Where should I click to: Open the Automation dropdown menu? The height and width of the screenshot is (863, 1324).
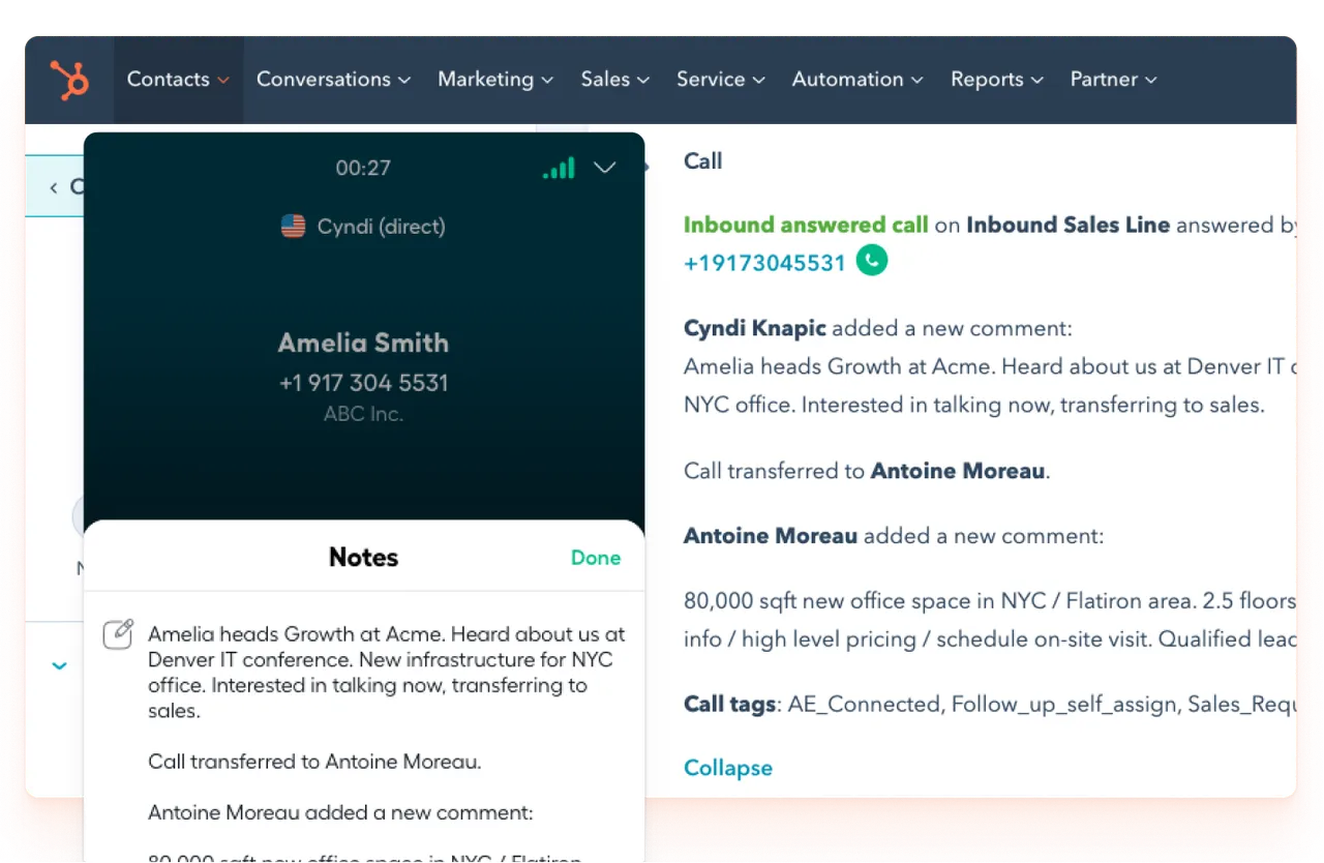tap(857, 80)
